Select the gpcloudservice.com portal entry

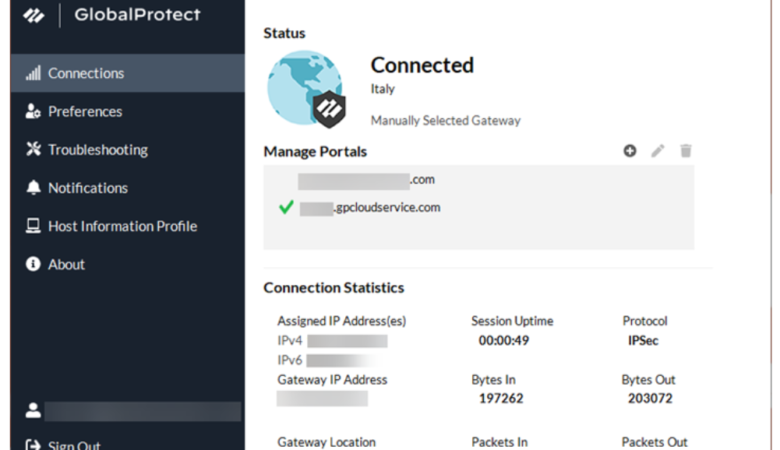pyautogui.click(x=370, y=208)
